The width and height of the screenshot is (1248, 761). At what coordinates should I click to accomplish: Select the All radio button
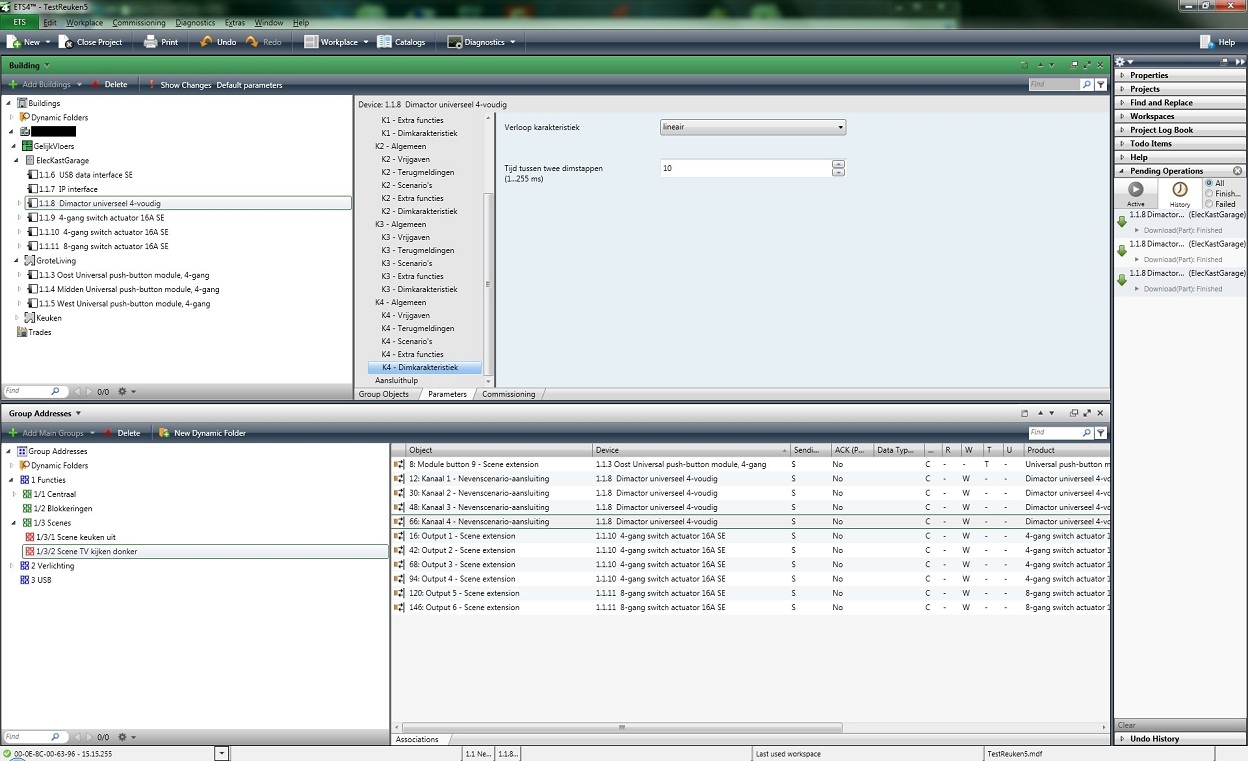[x=1209, y=184]
